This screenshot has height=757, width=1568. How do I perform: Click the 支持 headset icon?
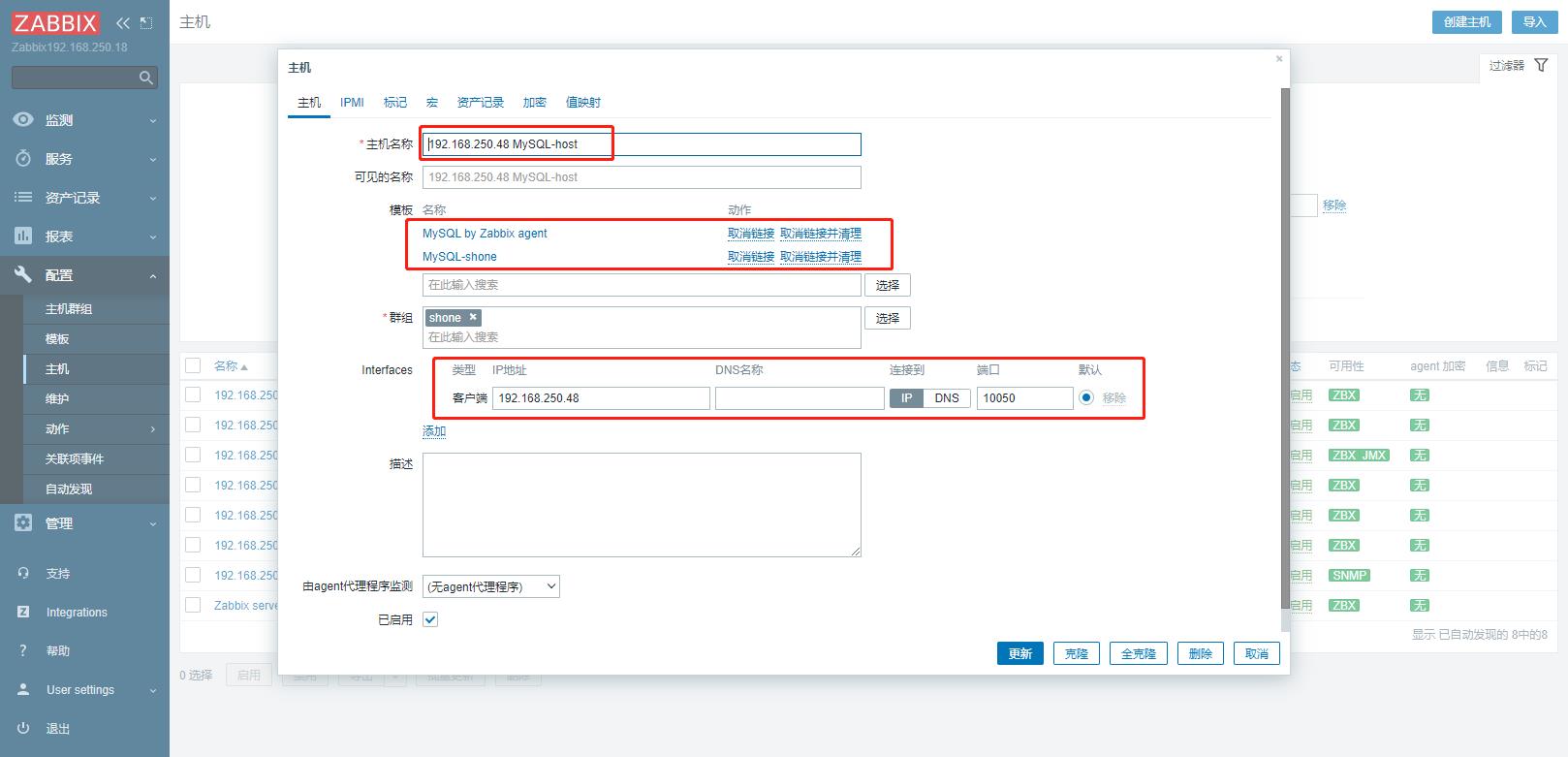[x=23, y=573]
